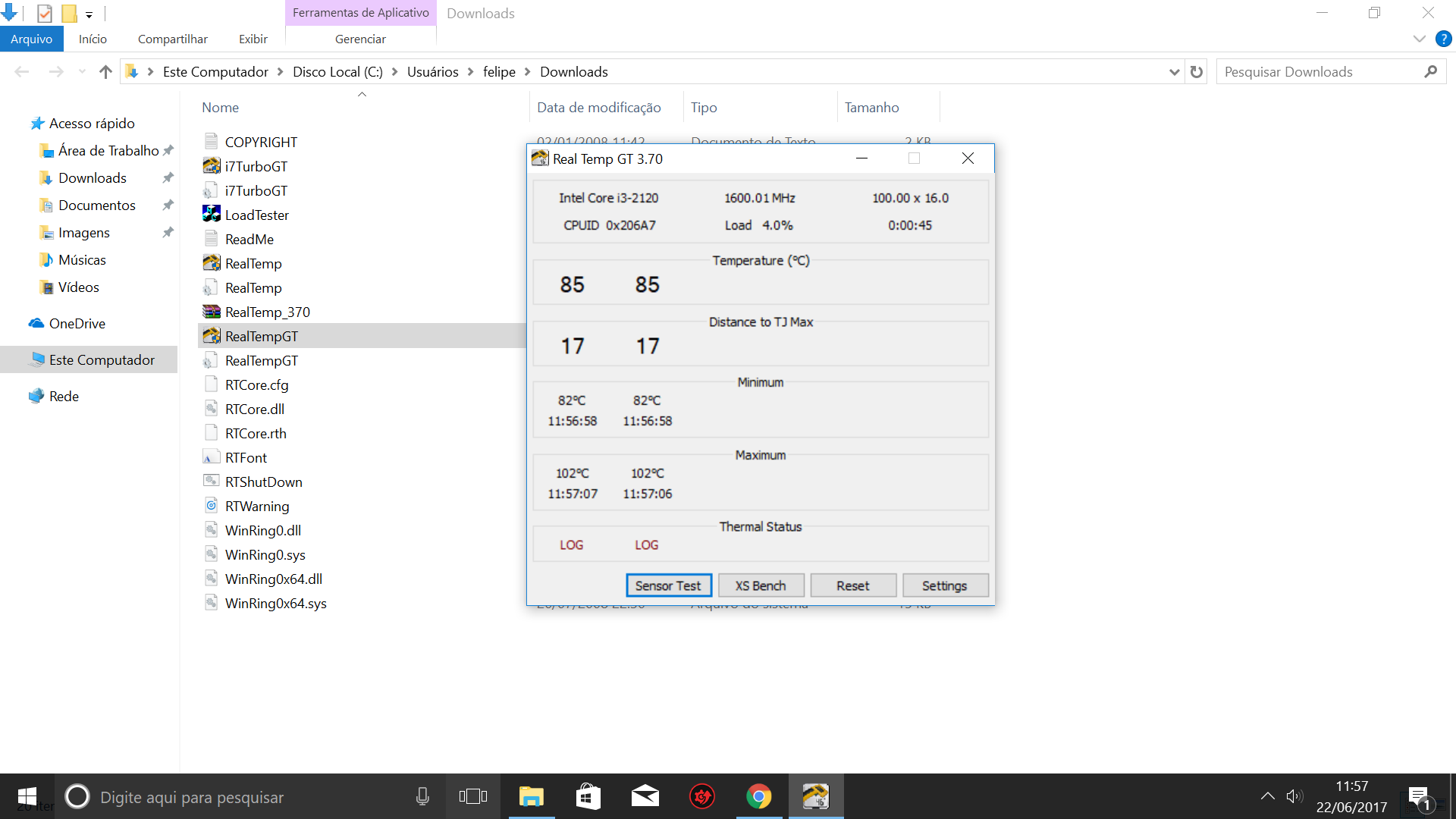The width and height of the screenshot is (1456, 819).
Task: Open XS Bench in Real Temp
Action: coord(760,585)
